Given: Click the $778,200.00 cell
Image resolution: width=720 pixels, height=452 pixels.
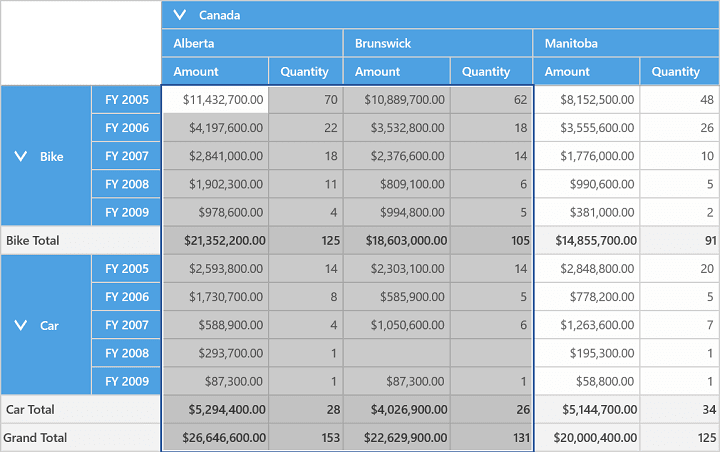Looking at the screenshot, I should tap(586, 297).
